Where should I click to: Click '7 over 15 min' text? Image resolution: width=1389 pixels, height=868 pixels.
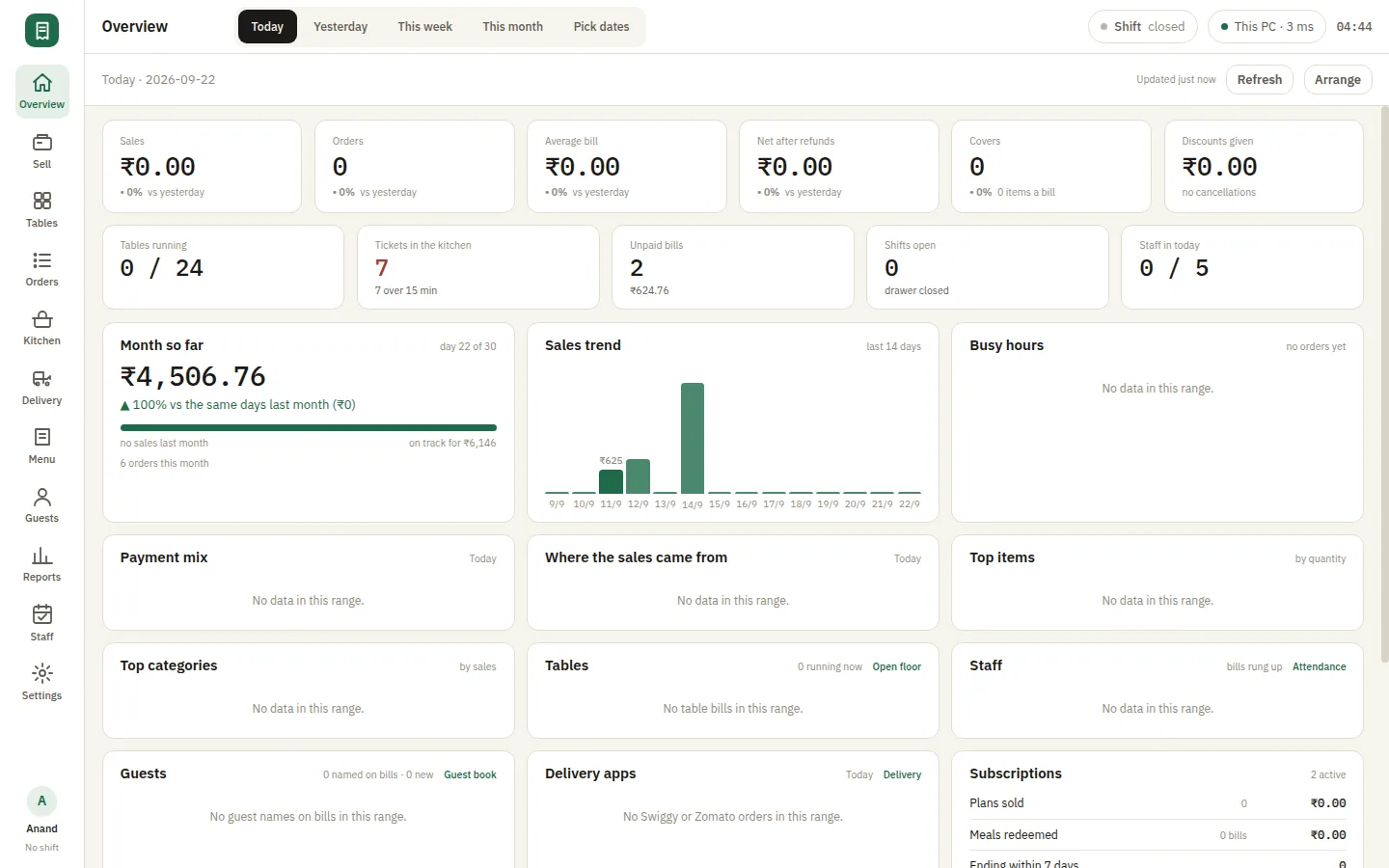click(x=405, y=290)
